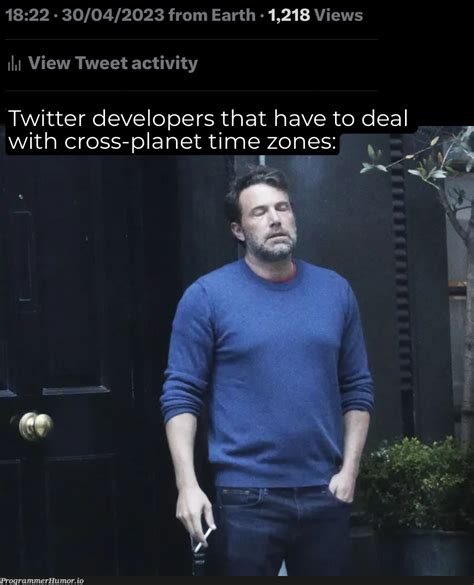Click the hand tucked in jeans pocket
This screenshot has width=474, height=585.
340,484
